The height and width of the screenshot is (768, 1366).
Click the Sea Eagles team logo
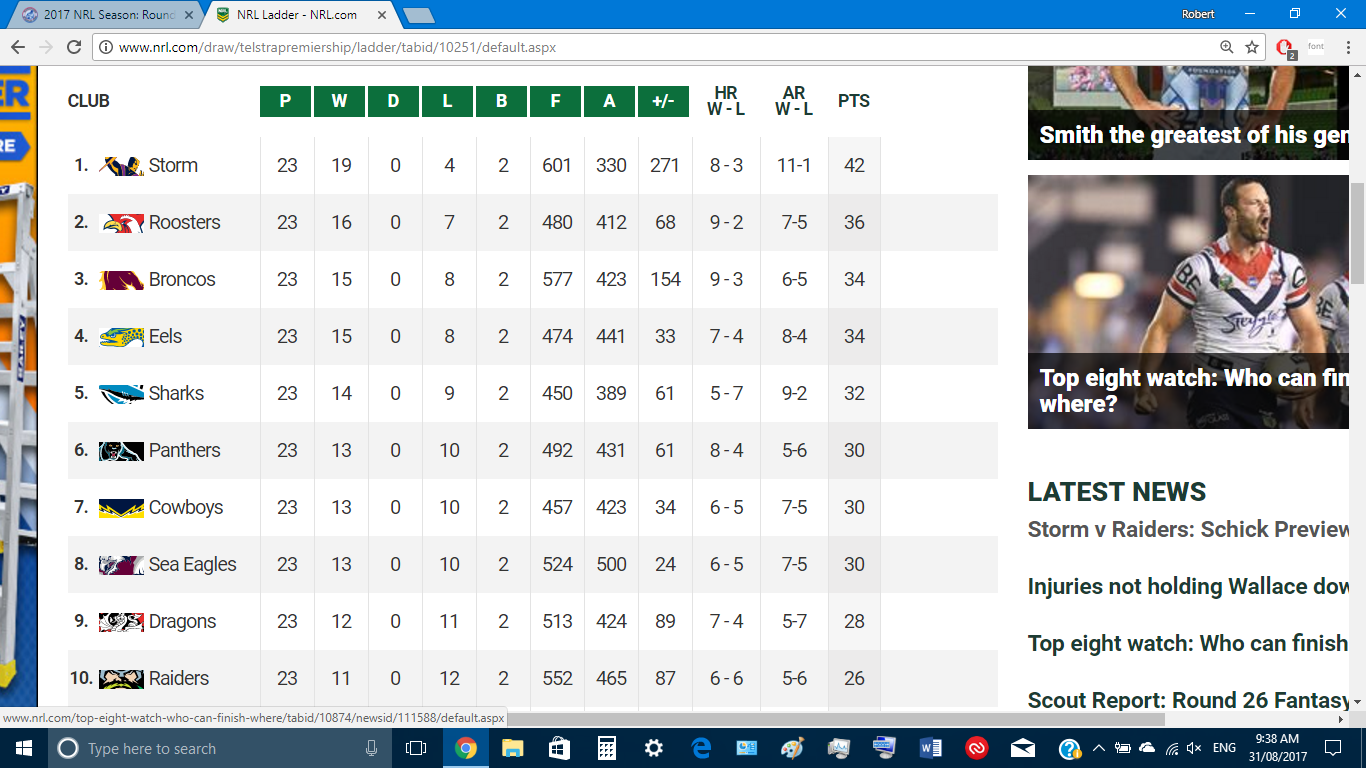[122, 565]
